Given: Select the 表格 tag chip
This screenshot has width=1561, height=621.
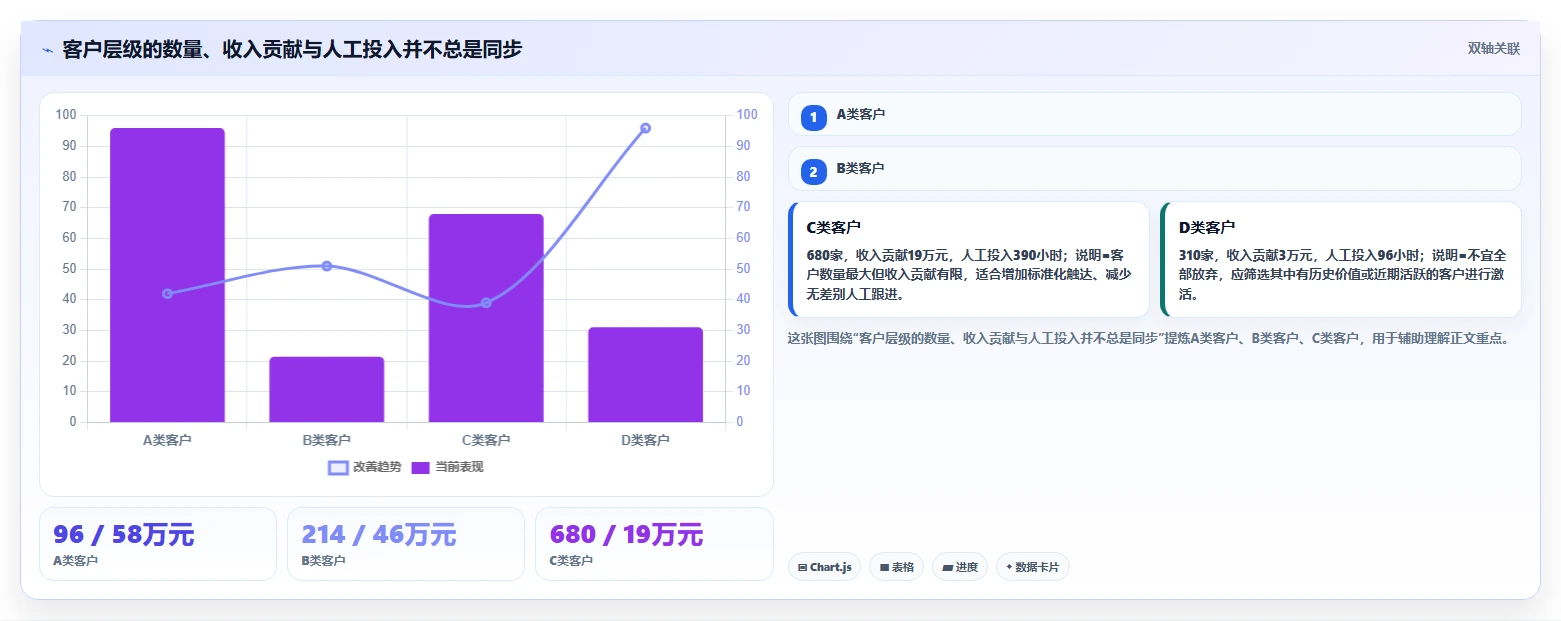Looking at the screenshot, I should click(896, 567).
